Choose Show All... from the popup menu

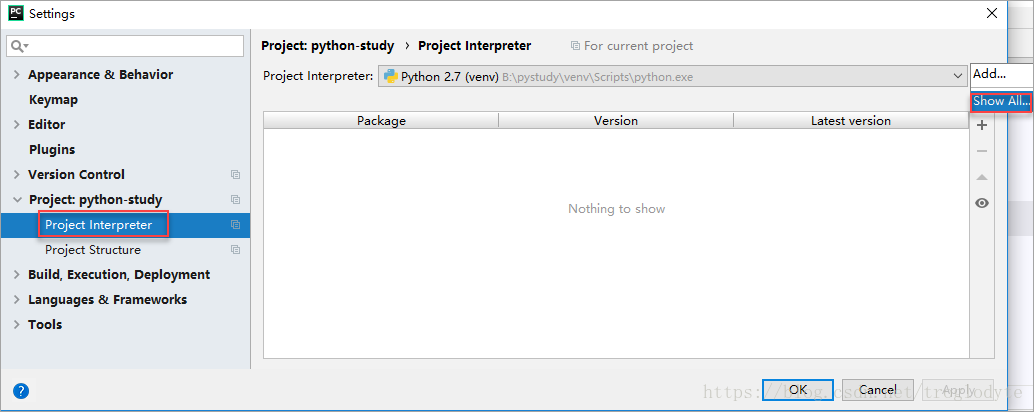coord(1001,102)
